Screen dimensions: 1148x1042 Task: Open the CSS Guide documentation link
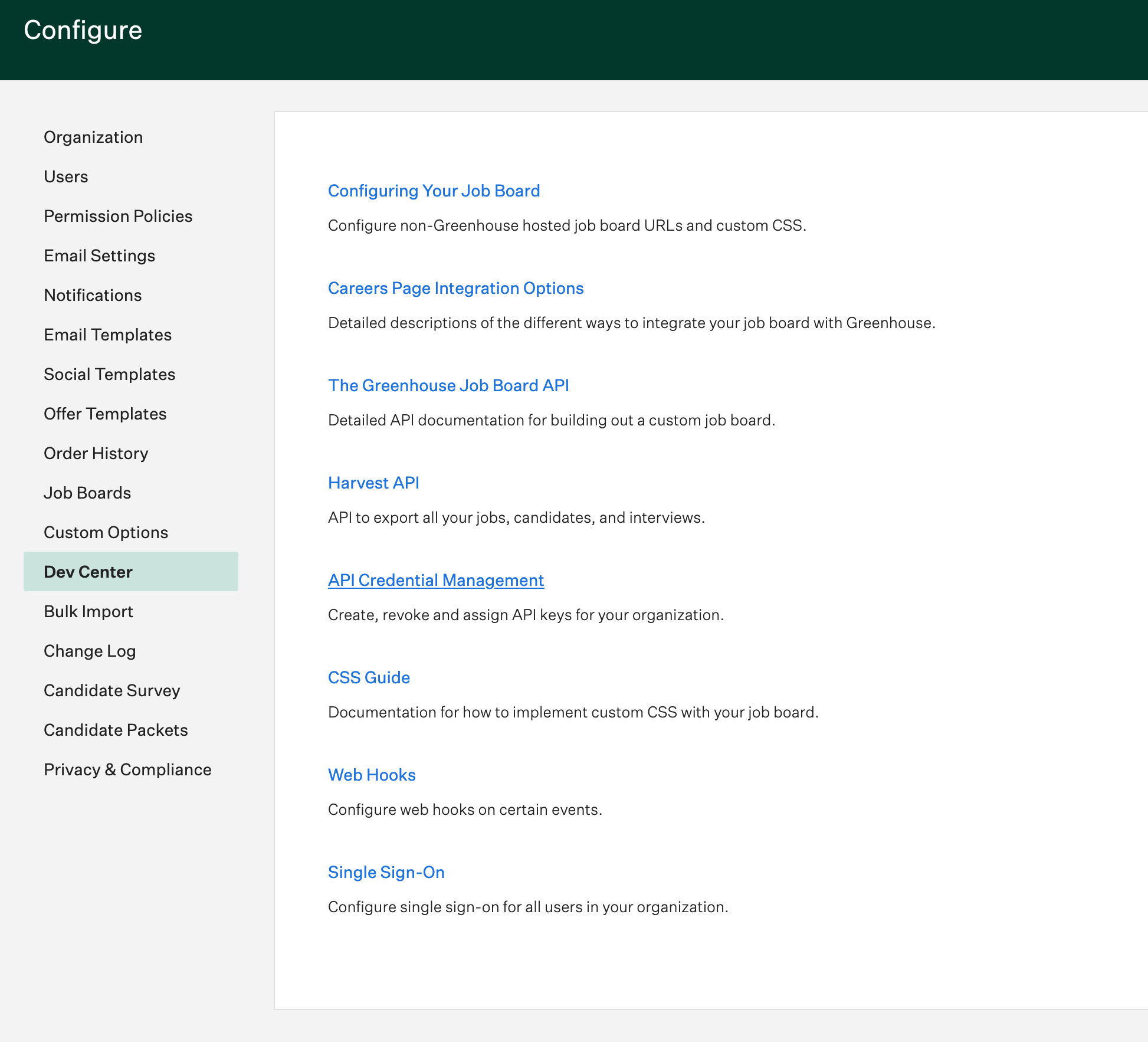[x=369, y=677]
